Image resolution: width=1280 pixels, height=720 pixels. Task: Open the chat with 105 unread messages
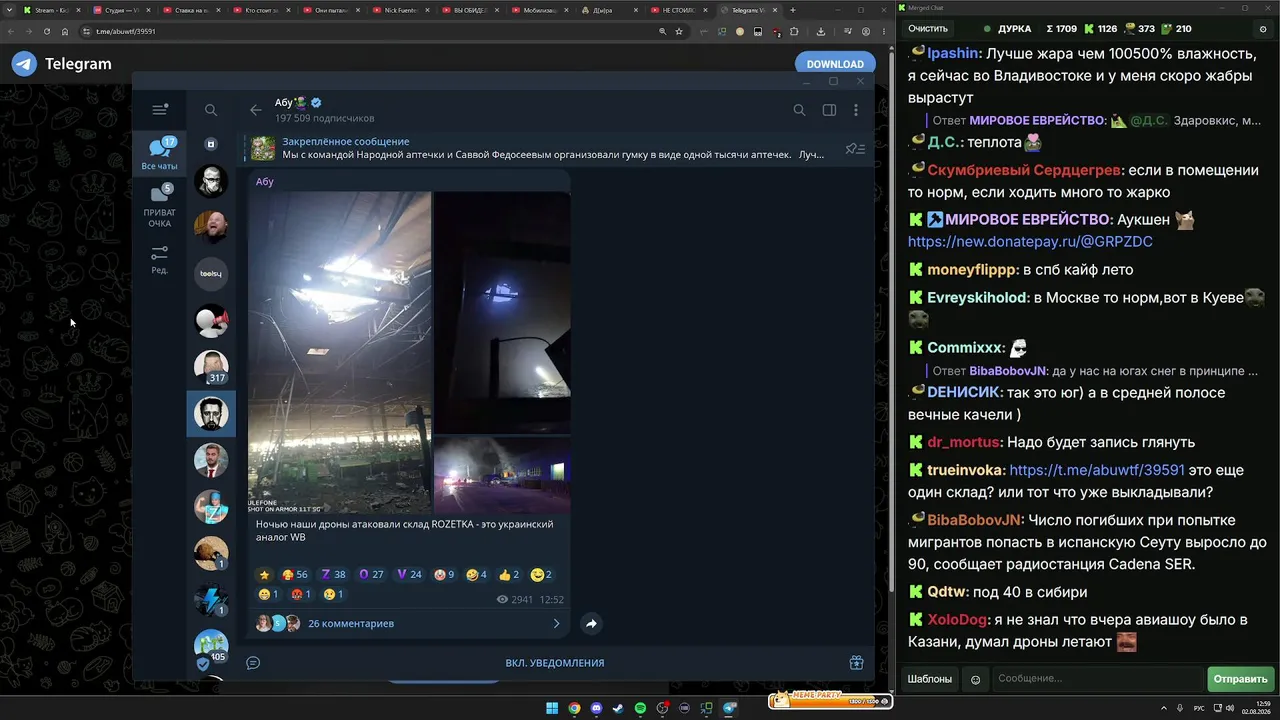tap(211, 646)
